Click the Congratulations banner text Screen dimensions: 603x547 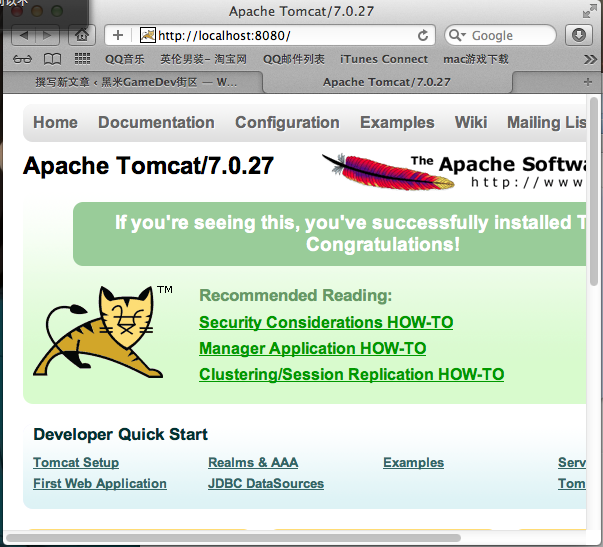tap(383, 245)
